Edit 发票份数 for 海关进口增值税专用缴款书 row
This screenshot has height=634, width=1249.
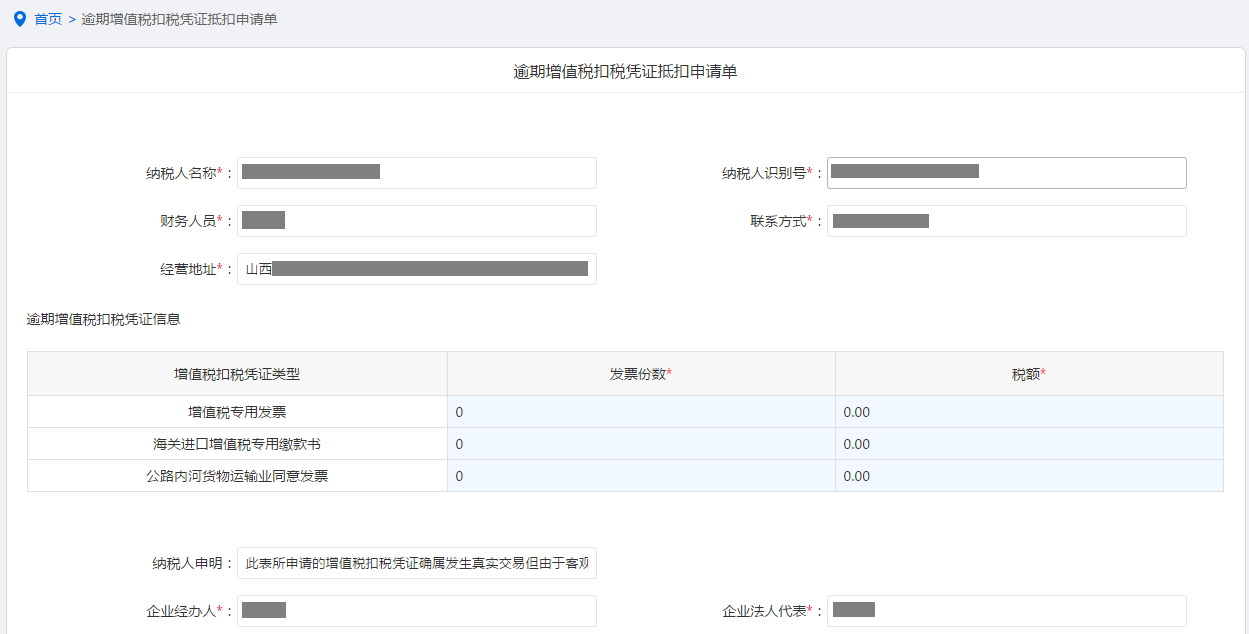pos(641,444)
